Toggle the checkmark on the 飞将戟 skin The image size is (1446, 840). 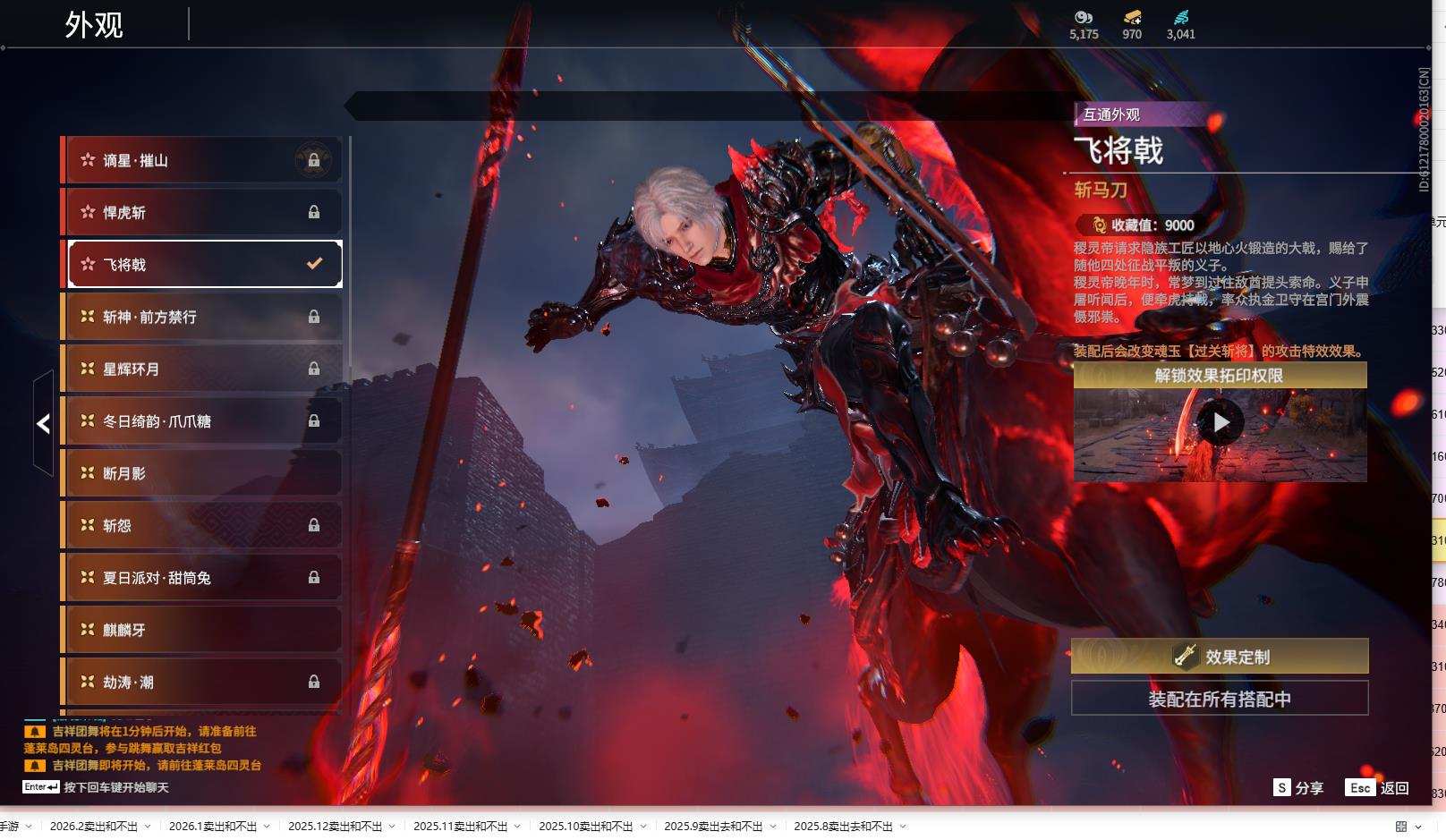tap(314, 263)
